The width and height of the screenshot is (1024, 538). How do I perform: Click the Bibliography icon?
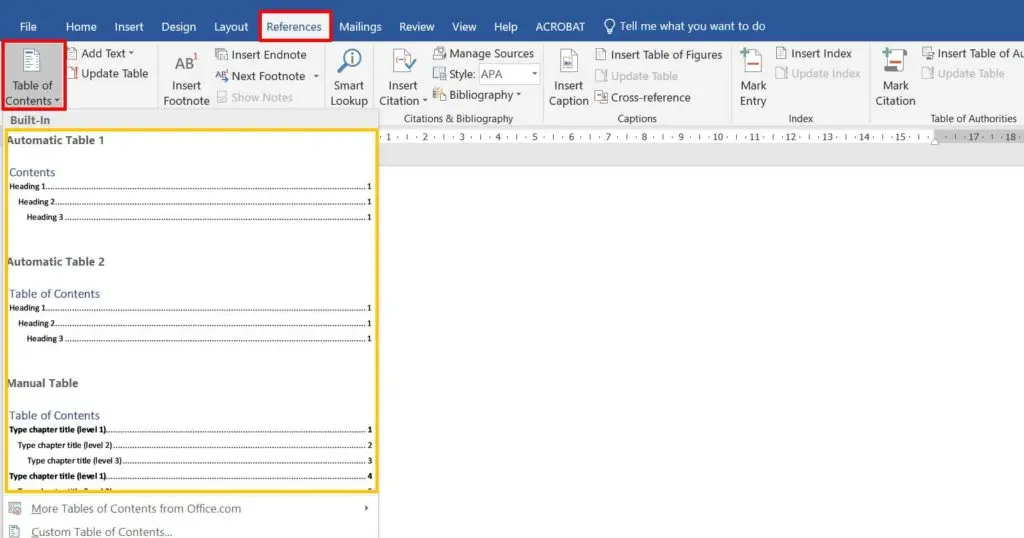click(439, 95)
